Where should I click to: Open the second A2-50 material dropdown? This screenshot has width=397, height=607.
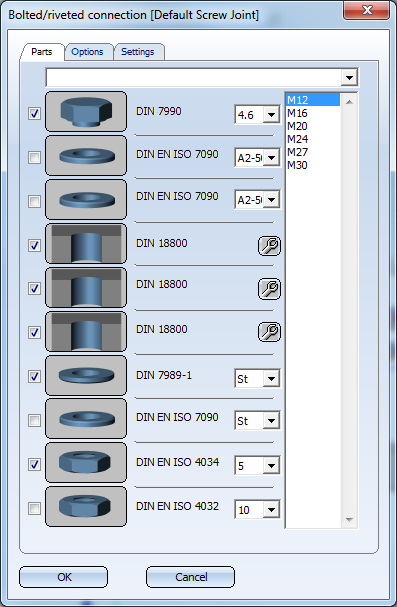tap(271, 200)
